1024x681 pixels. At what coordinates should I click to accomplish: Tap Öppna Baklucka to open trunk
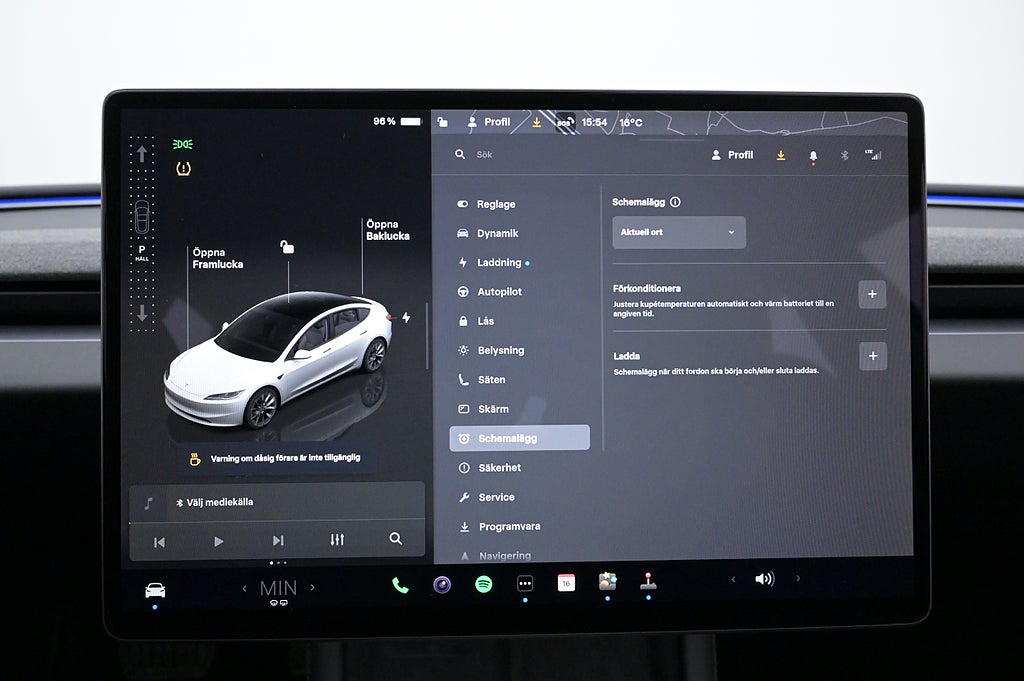click(x=387, y=230)
